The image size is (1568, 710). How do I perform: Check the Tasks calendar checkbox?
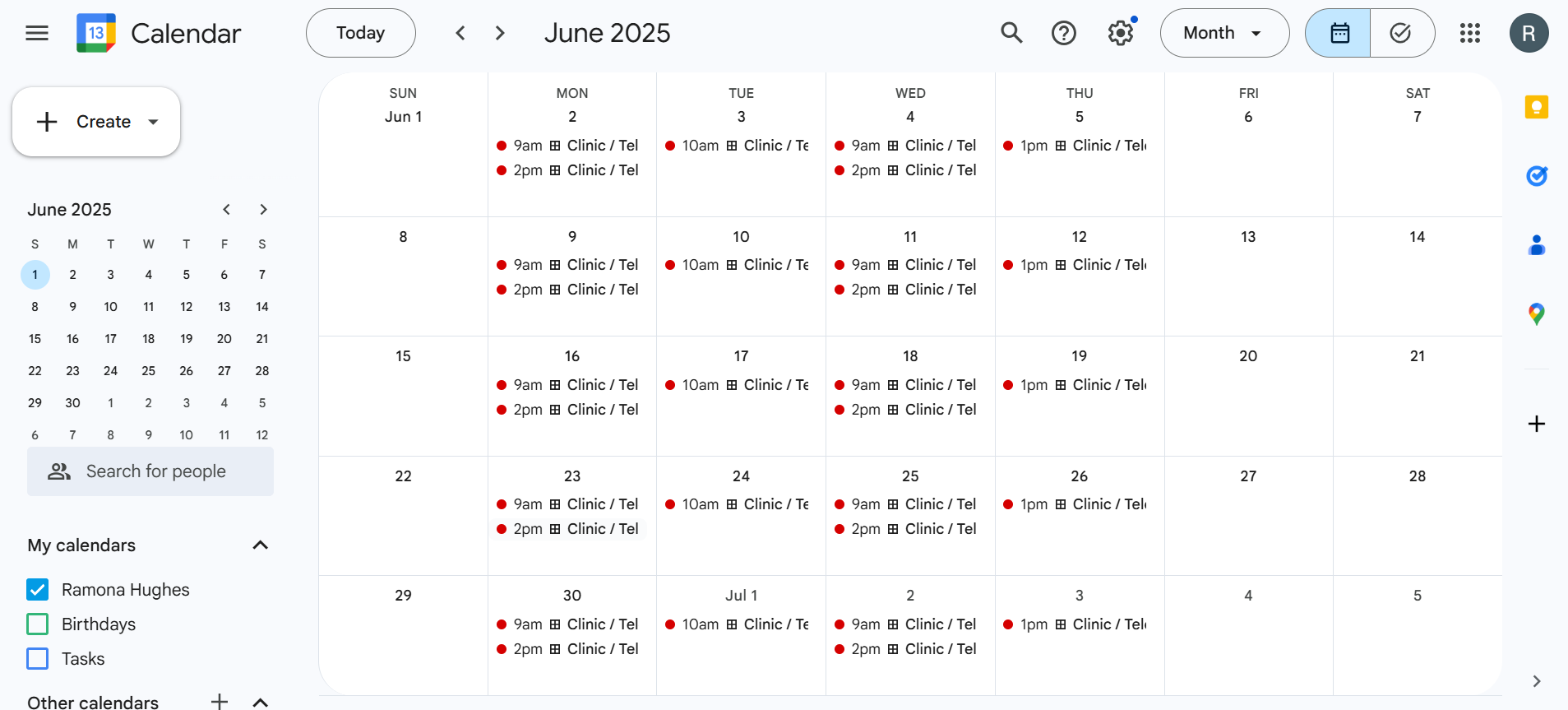coord(38,659)
